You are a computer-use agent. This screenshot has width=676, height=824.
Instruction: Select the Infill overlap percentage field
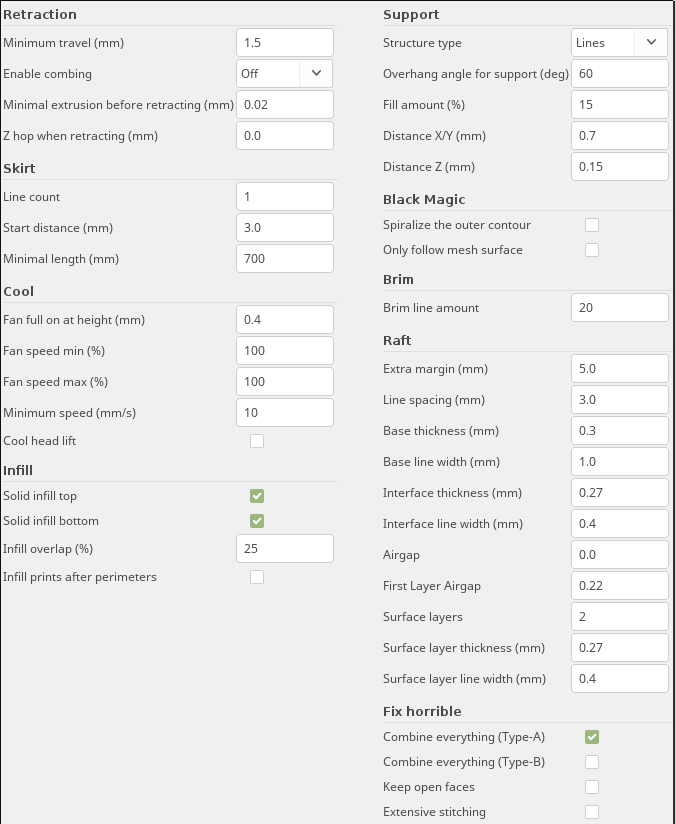click(284, 549)
